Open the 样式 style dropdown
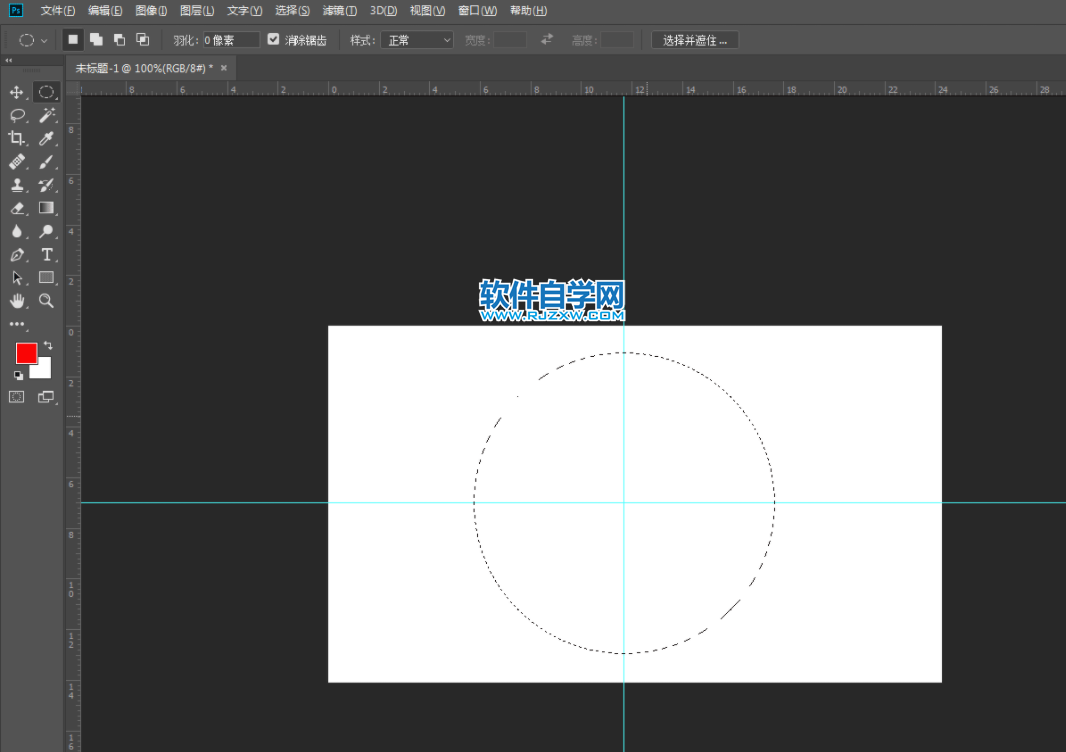This screenshot has height=752, width=1066. point(417,40)
